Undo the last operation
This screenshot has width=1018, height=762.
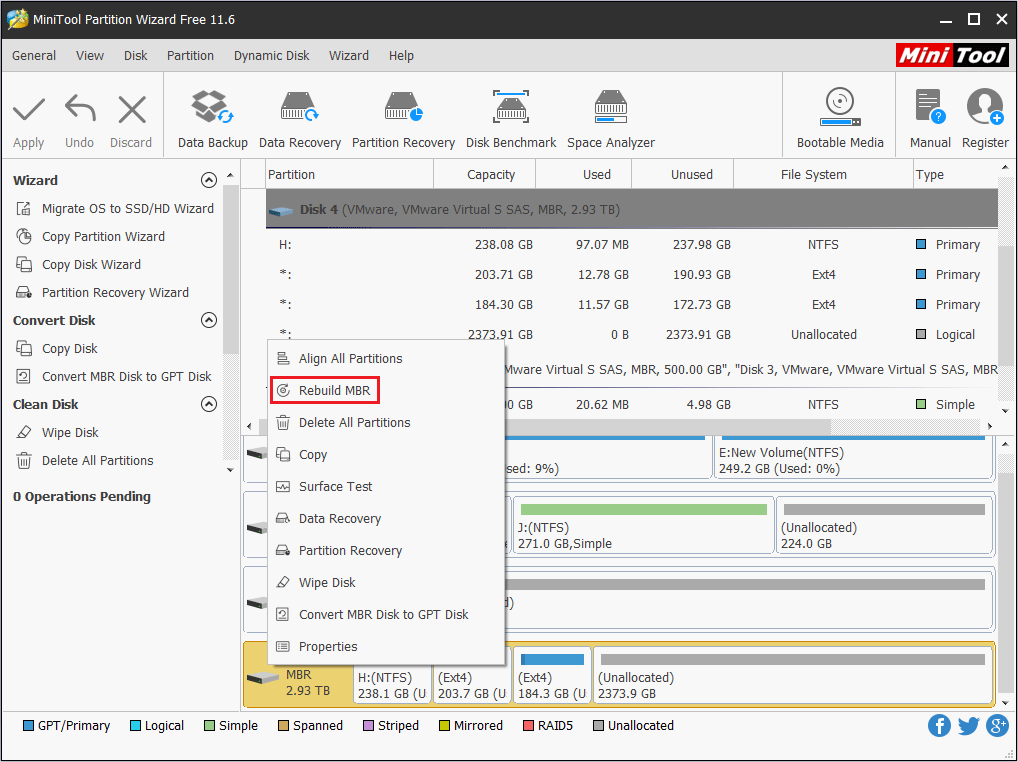coord(79,121)
